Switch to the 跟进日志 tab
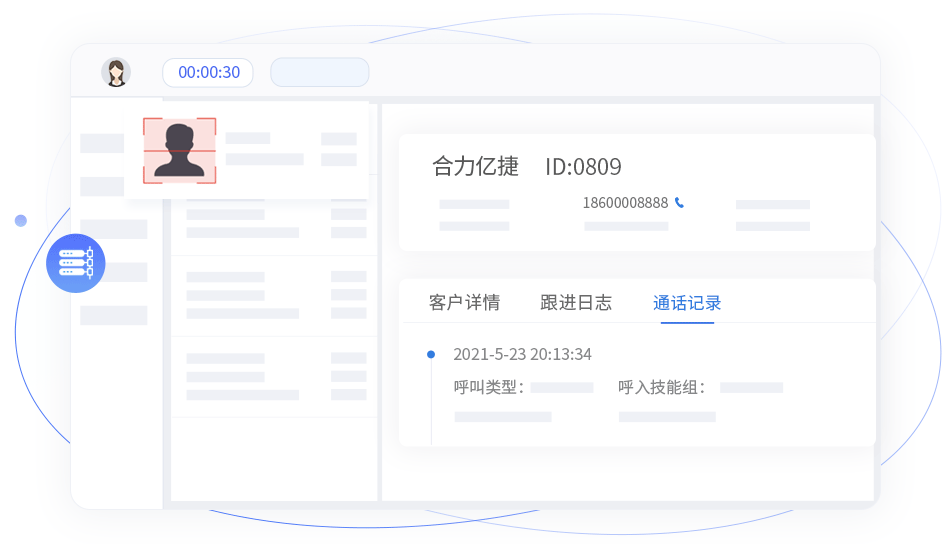949x544 pixels. (576, 303)
